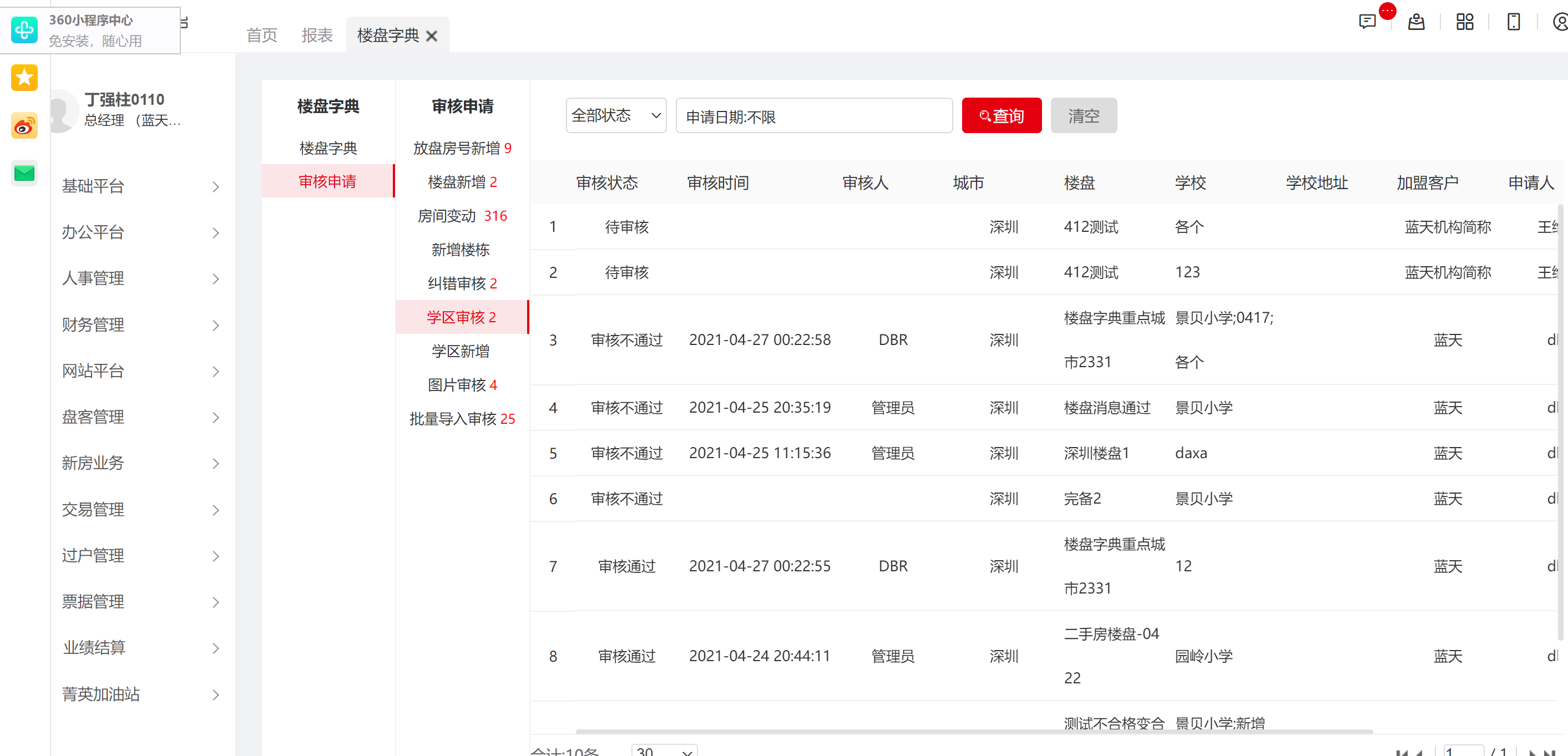Expand the 交易管理 menu
Screen dimensions: 1568x756
pos(141,510)
